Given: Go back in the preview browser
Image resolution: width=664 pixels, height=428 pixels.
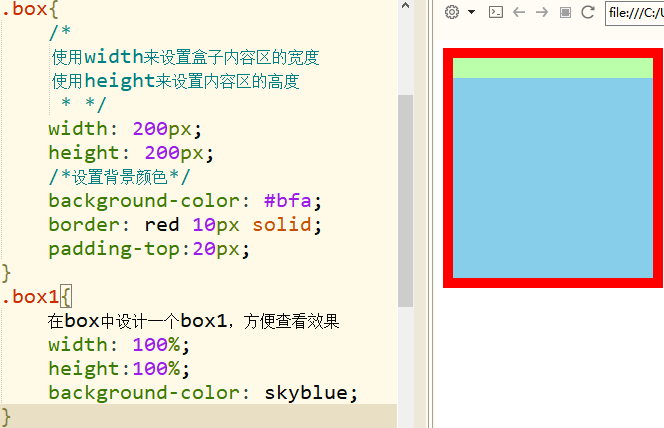Looking at the screenshot, I should (x=519, y=12).
